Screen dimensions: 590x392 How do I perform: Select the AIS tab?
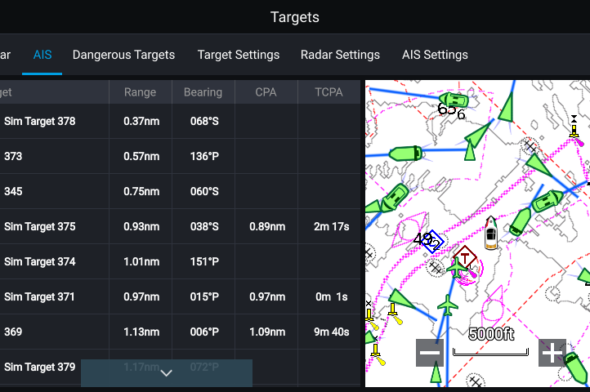[x=42, y=55]
